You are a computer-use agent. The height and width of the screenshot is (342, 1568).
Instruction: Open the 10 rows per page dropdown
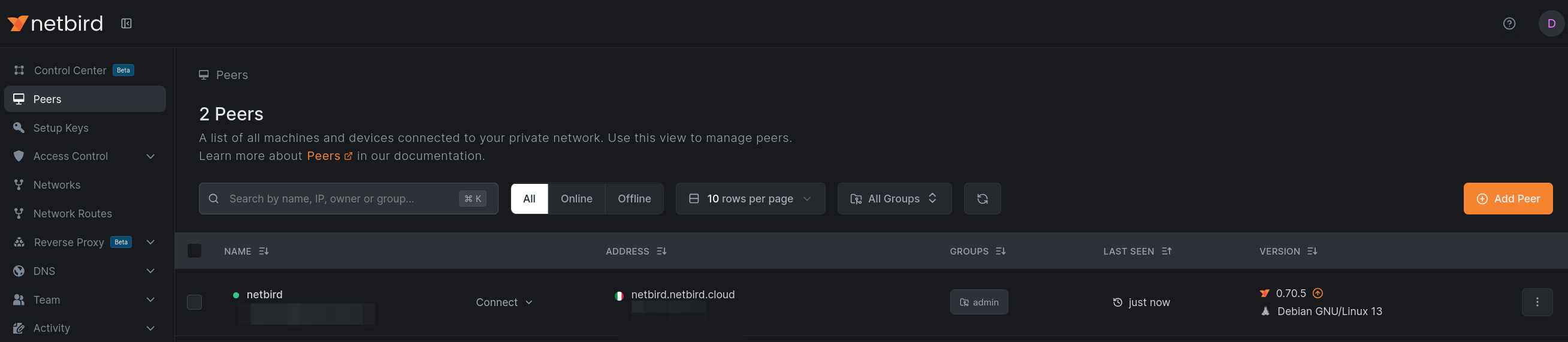(x=751, y=198)
